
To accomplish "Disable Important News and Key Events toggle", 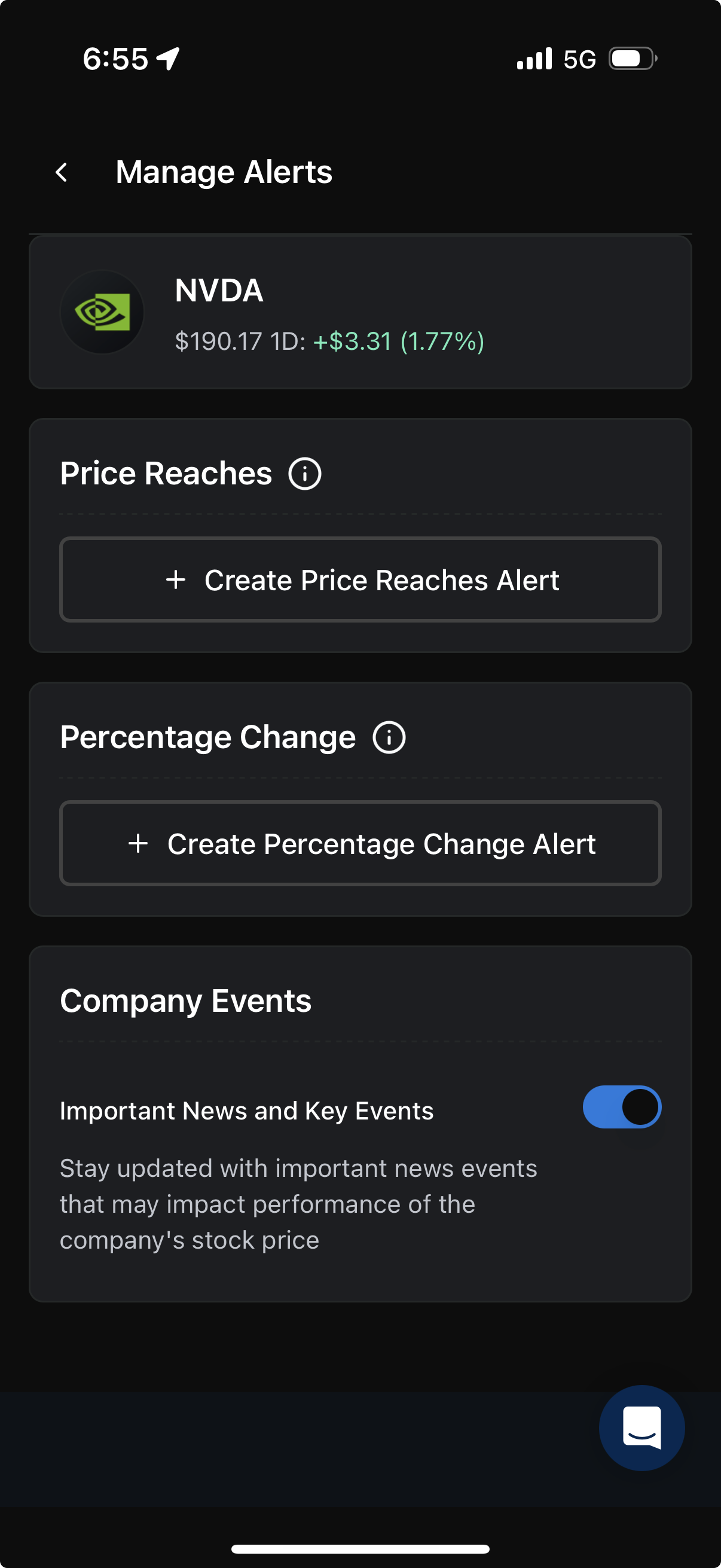I will [621, 1106].
